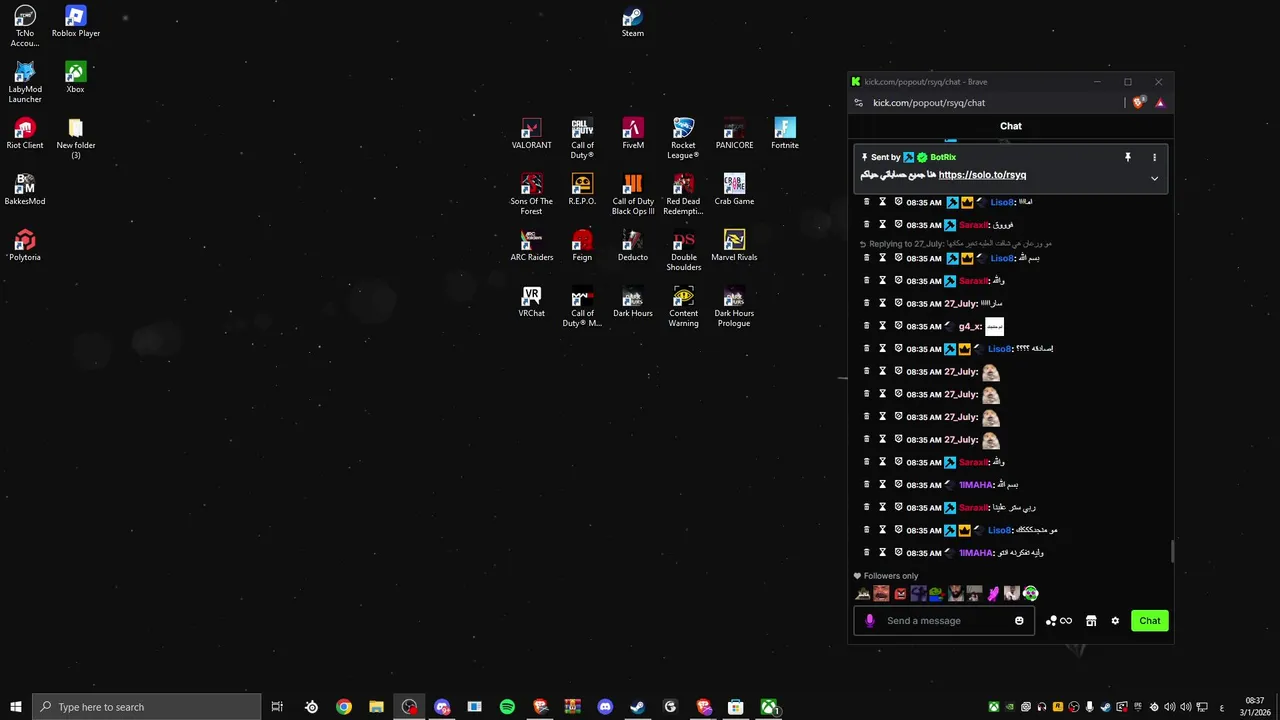
Task: Open the chat settings gear
Action: click(1115, 621)
